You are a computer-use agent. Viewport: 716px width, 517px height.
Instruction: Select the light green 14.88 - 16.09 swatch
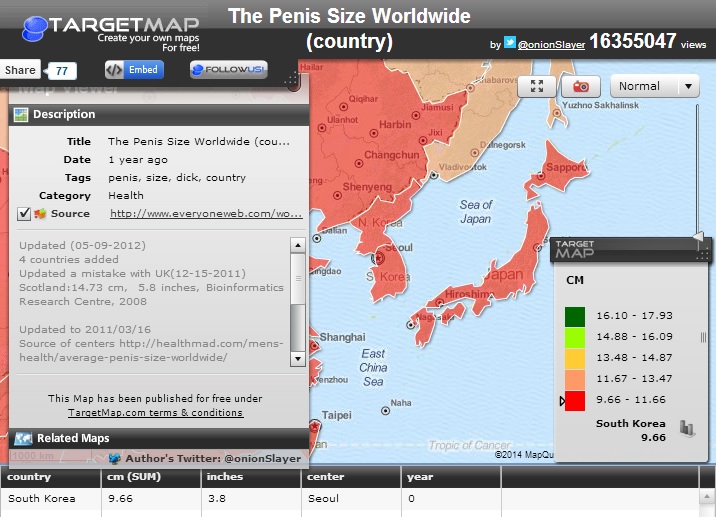[574, 338]
